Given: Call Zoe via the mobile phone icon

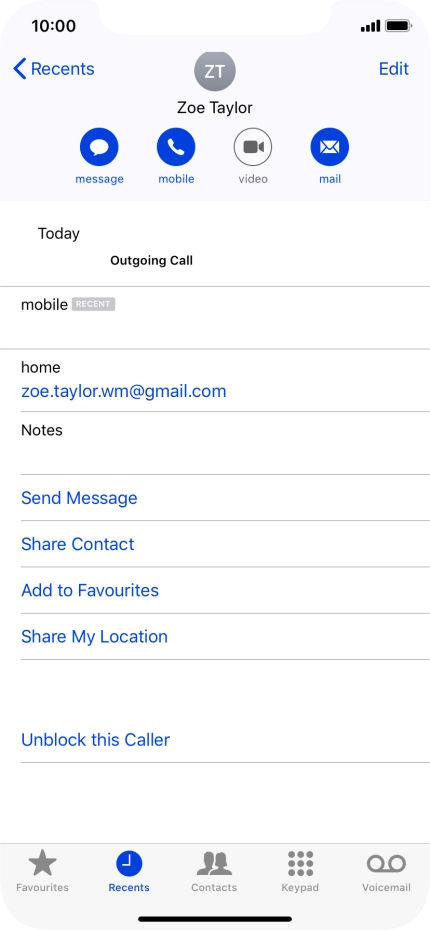Looking at the screenshot, I should click(176, 146).
